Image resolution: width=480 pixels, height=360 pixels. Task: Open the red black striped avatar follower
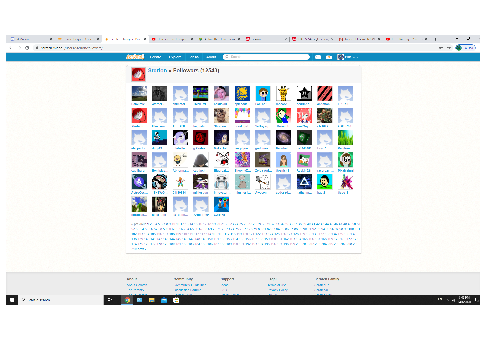click(325, 93)
